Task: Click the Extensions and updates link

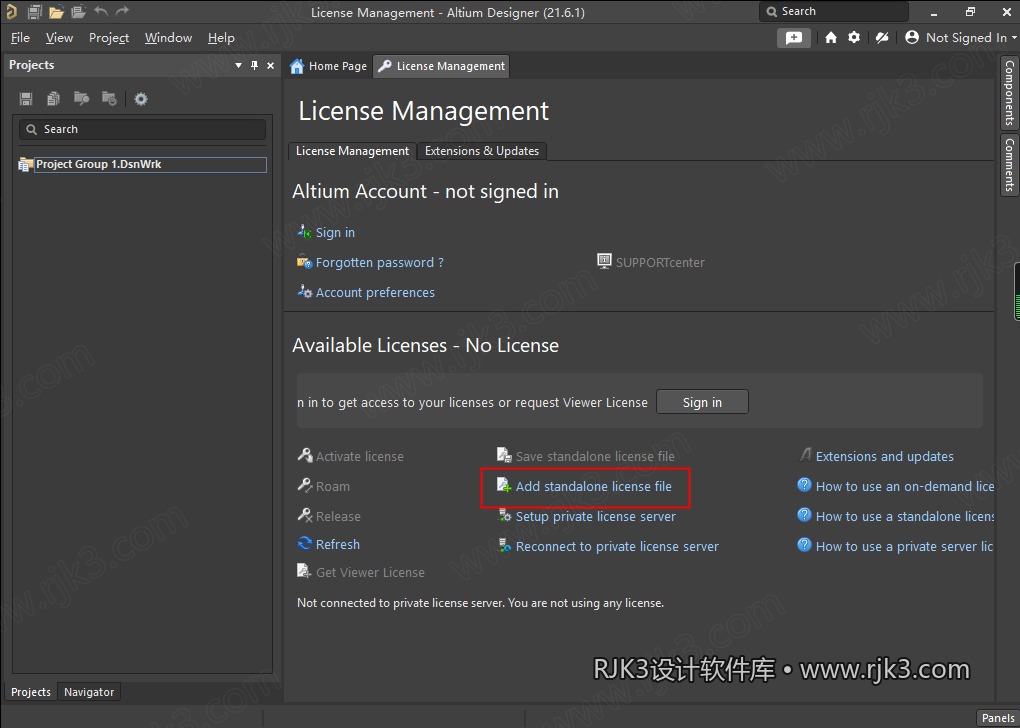Action: point(885,457)
